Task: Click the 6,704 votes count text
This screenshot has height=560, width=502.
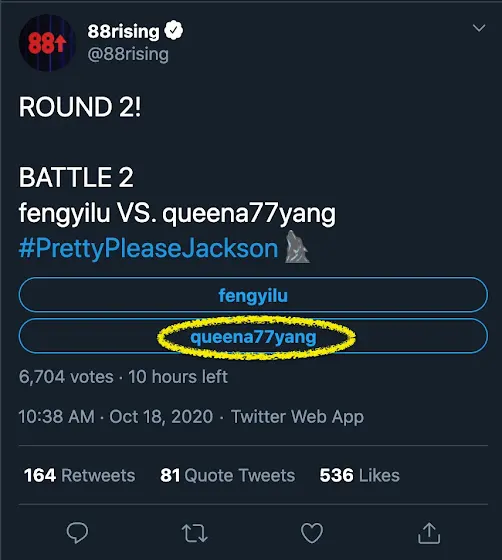Action: (66, 377)
